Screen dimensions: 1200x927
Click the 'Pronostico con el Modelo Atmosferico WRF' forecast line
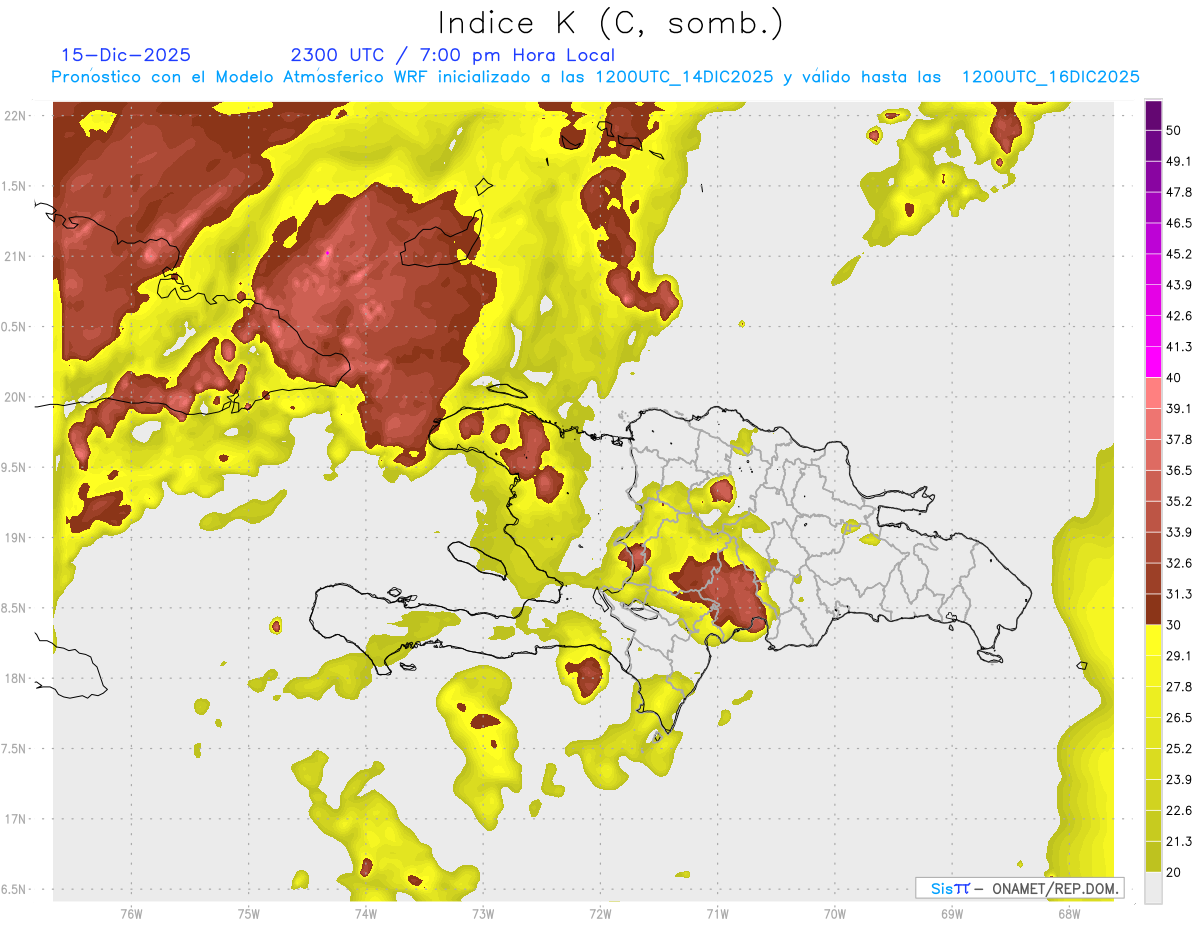595,77
